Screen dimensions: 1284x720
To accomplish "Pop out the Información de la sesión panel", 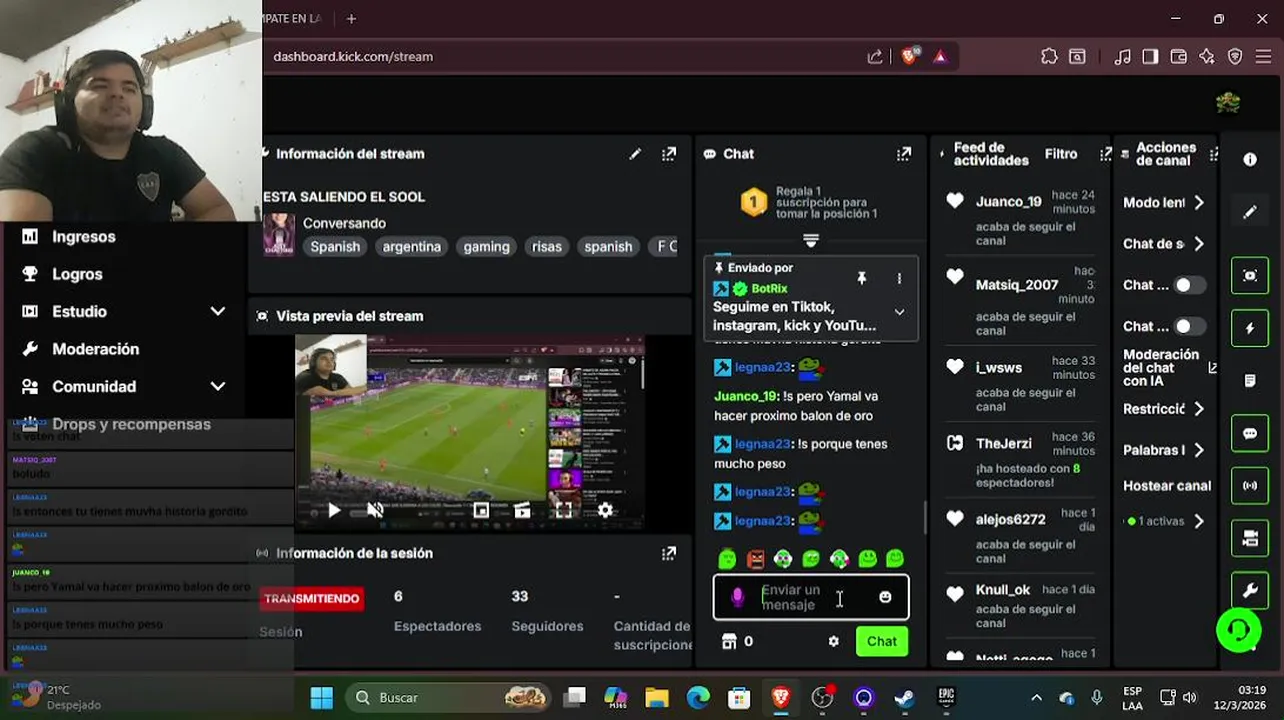I will (x=669, y=553).
